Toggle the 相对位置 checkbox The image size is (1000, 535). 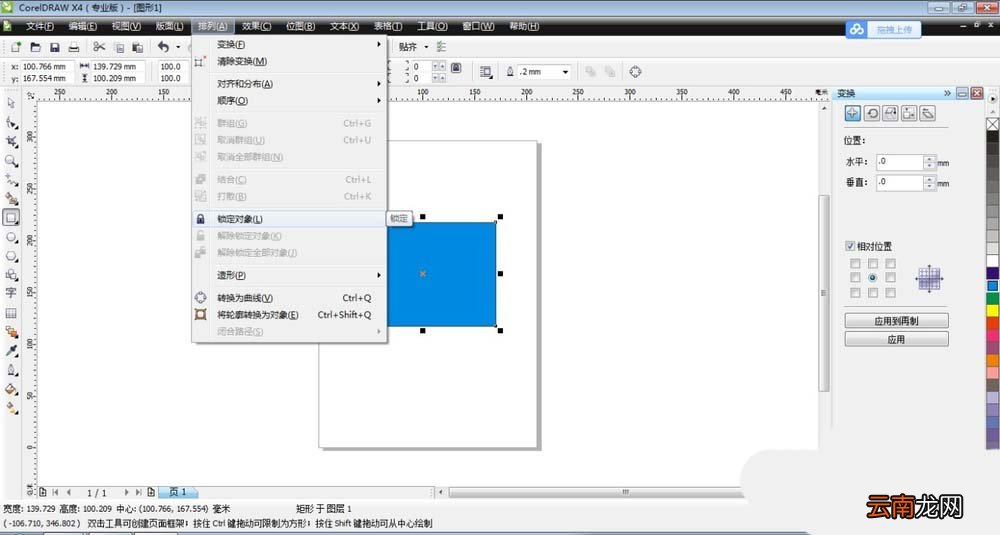(850, 246)
